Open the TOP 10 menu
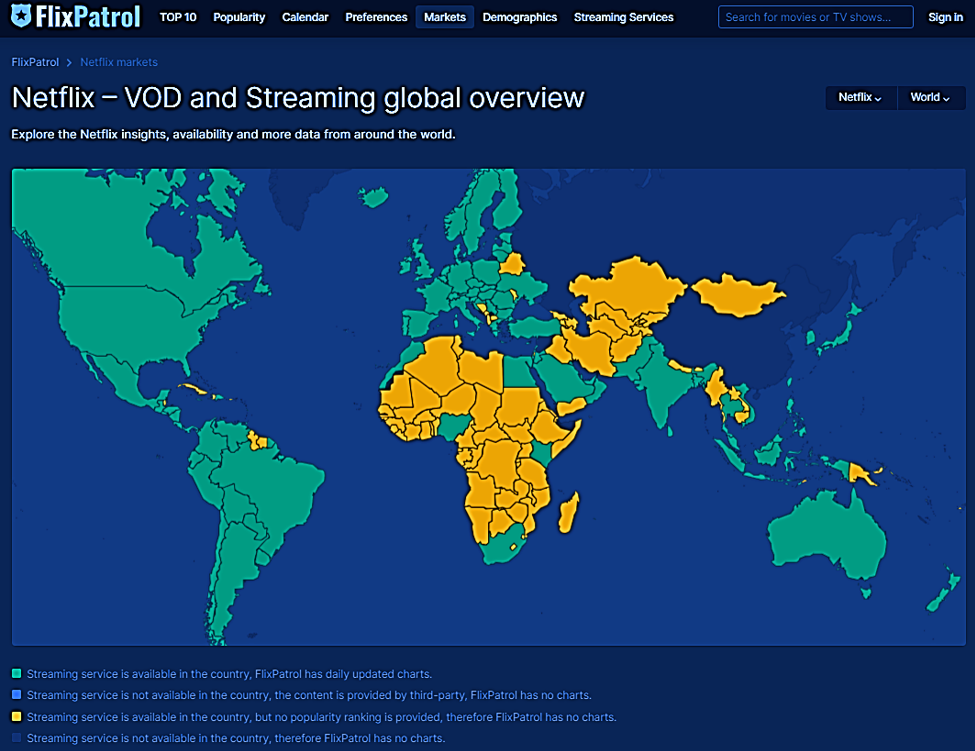 [x=178, y=17]
